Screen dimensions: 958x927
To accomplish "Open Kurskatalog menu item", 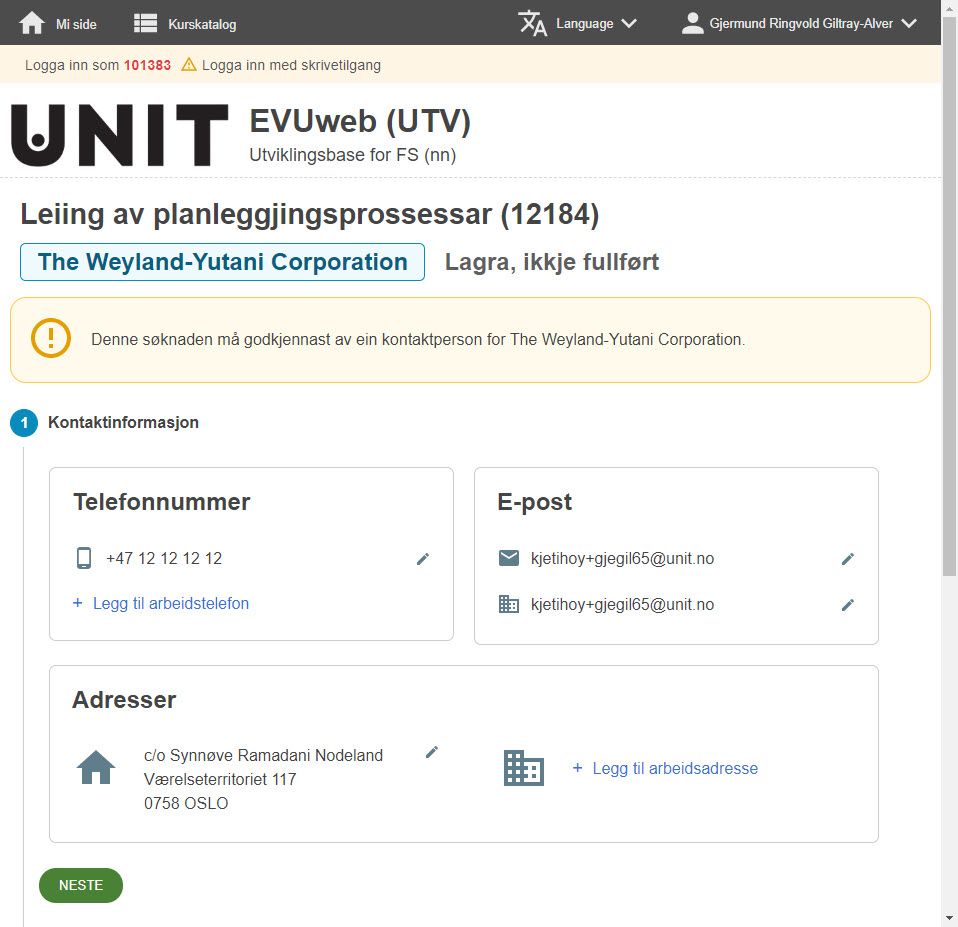I will pyautogui.click(x=202, y=24).
